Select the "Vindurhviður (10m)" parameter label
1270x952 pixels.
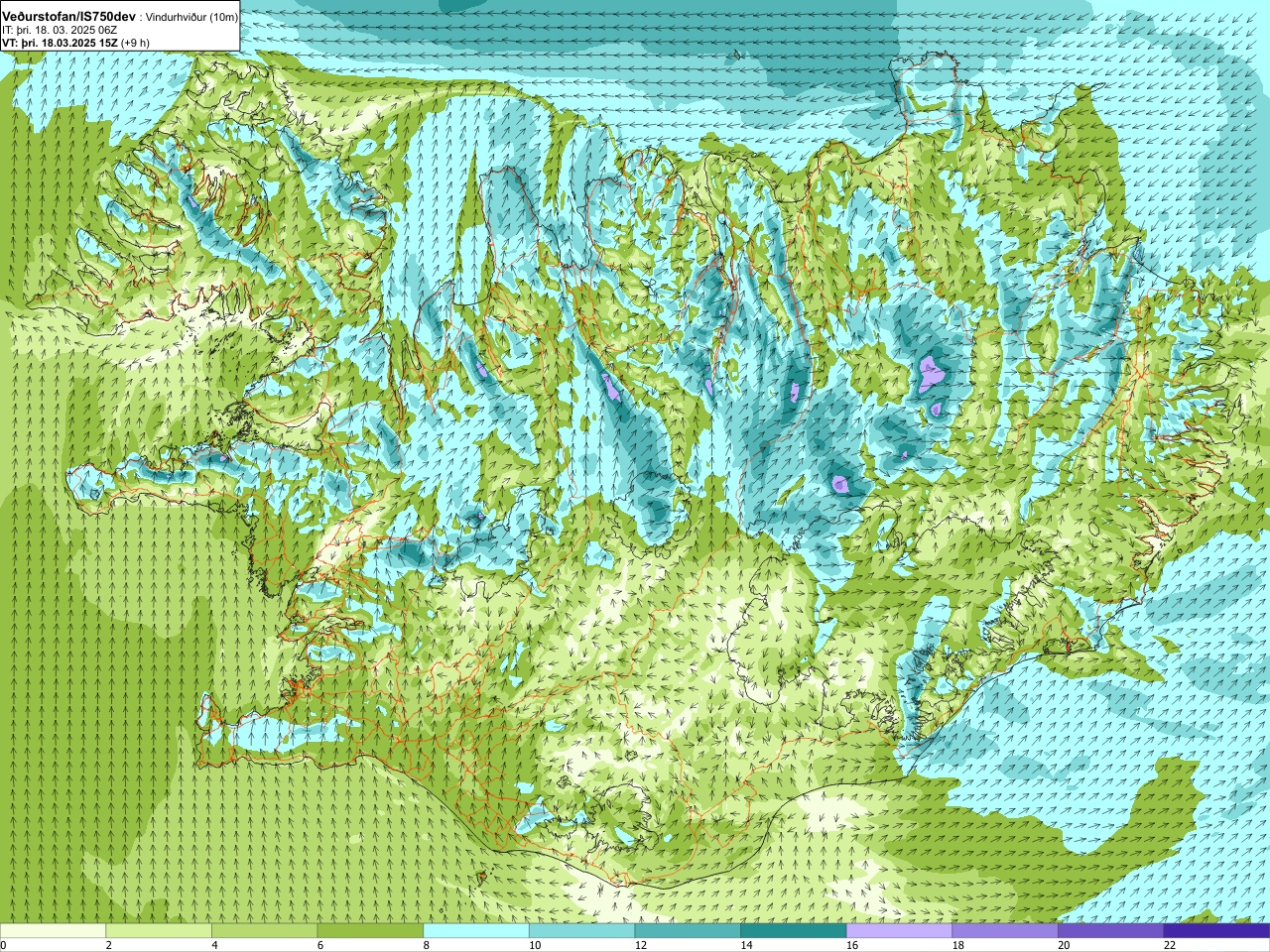click(192, 18)
